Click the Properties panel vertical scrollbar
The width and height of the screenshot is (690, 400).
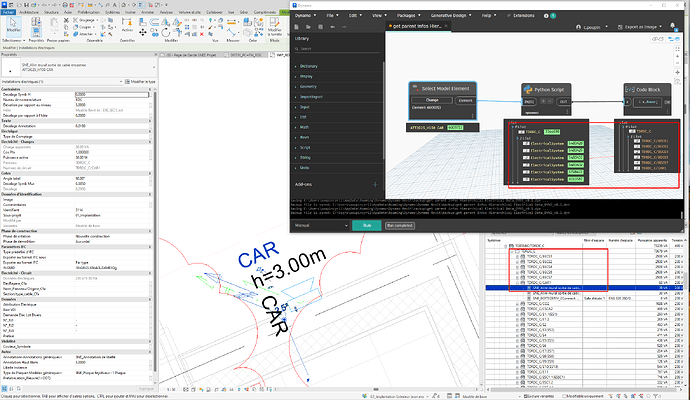coord(155,229)
